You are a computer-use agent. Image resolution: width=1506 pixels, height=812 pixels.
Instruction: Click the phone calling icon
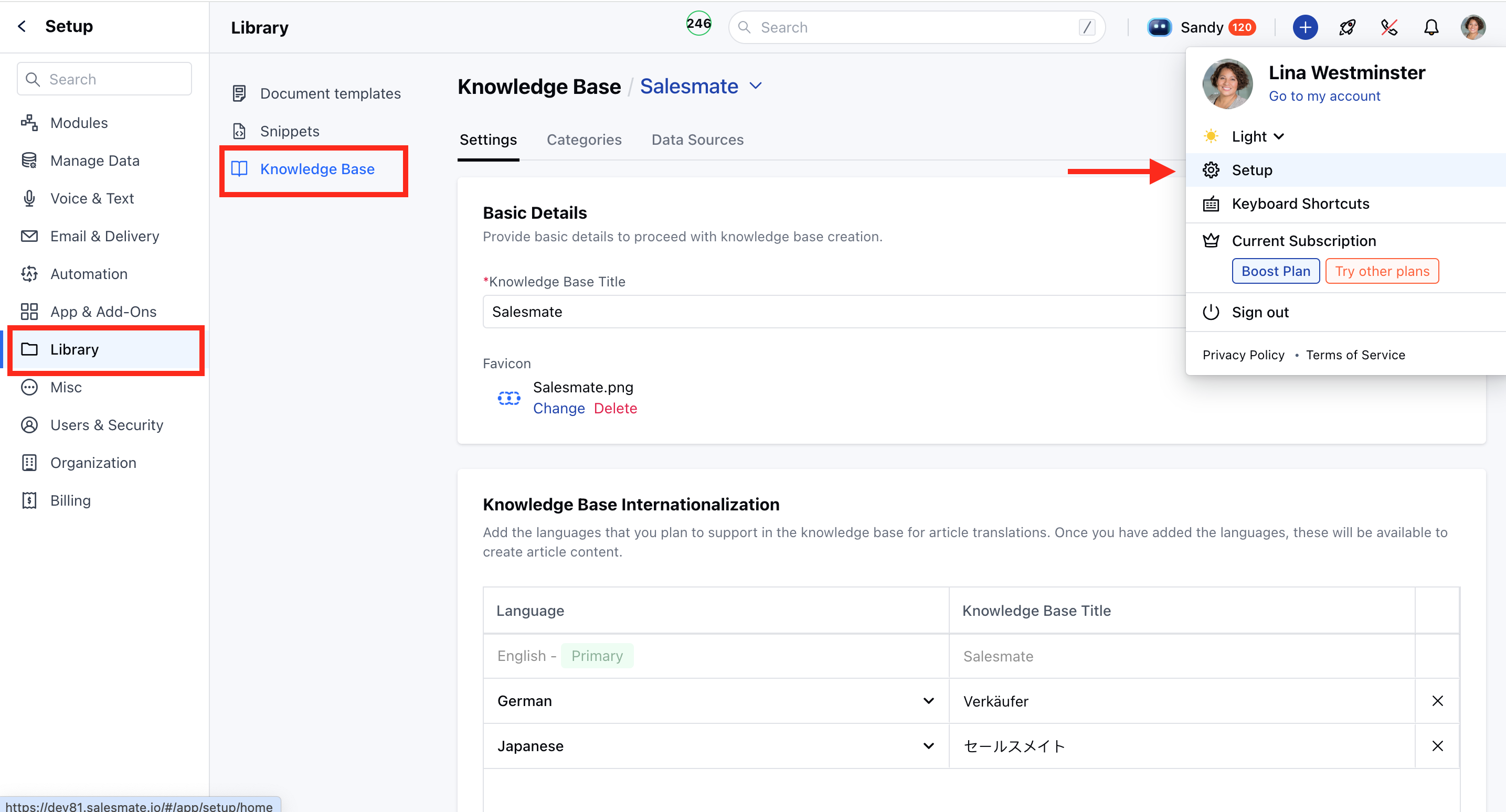(x=1389, y=27)
